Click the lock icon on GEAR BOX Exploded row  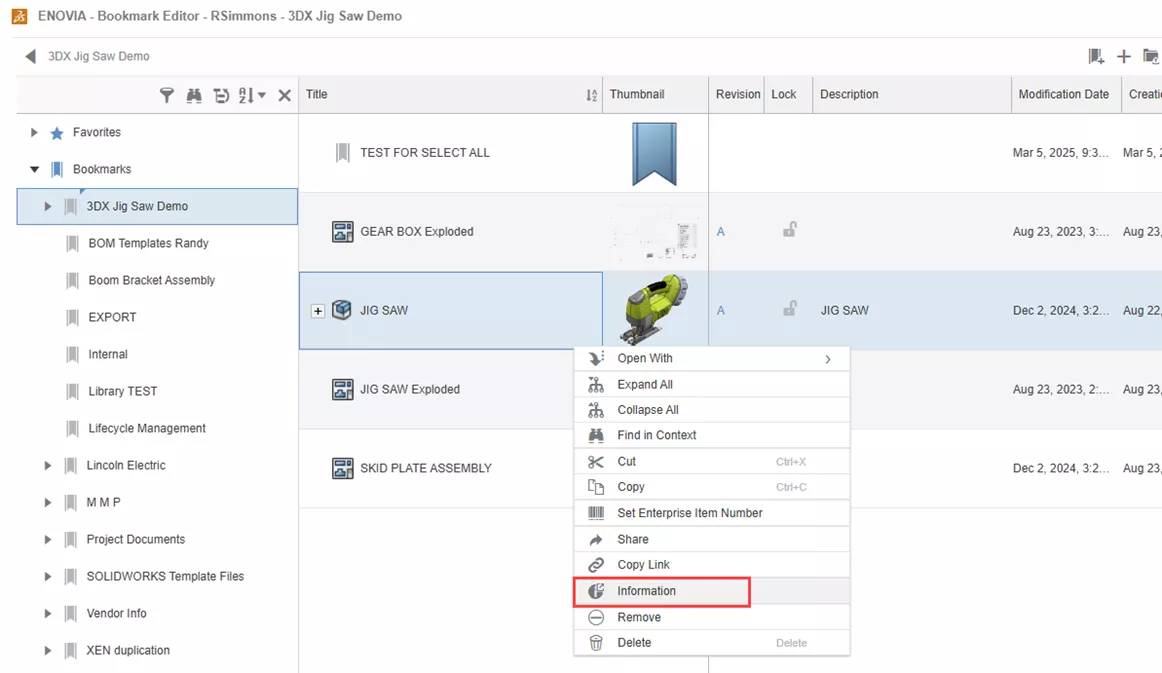tap(789, 231)
